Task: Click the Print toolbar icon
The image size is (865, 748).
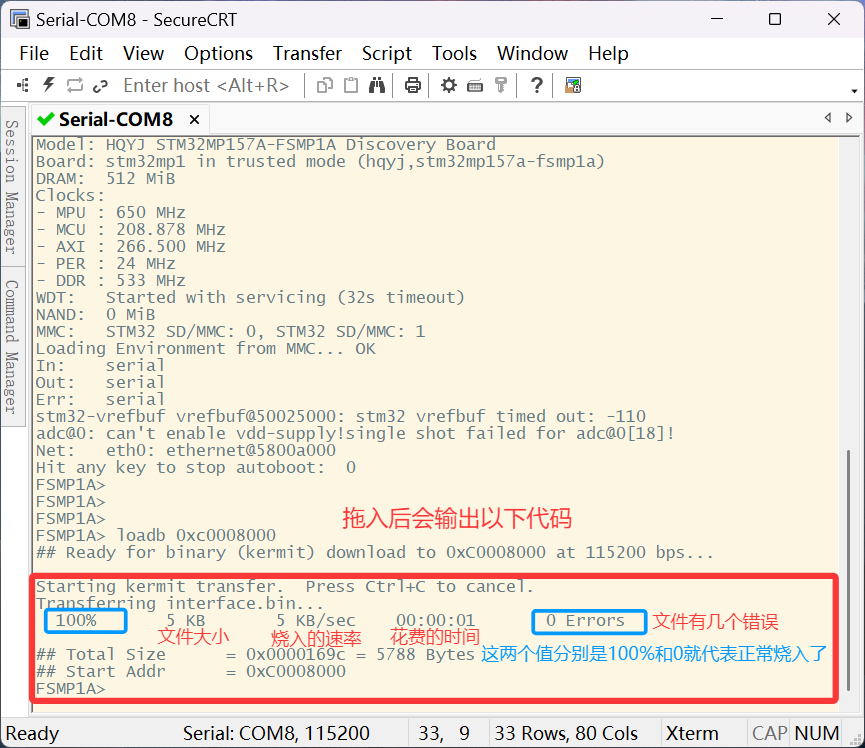Action: 413,86
